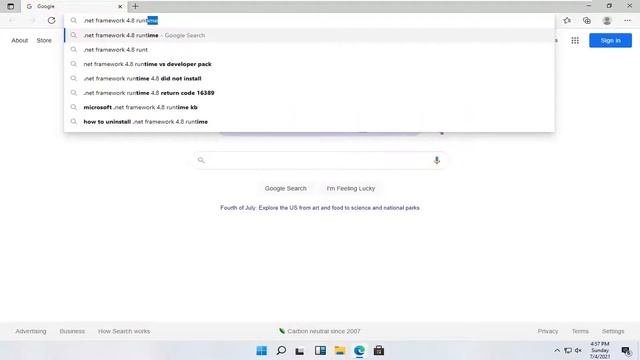Select the Google browser tab

tap(74, 7)
